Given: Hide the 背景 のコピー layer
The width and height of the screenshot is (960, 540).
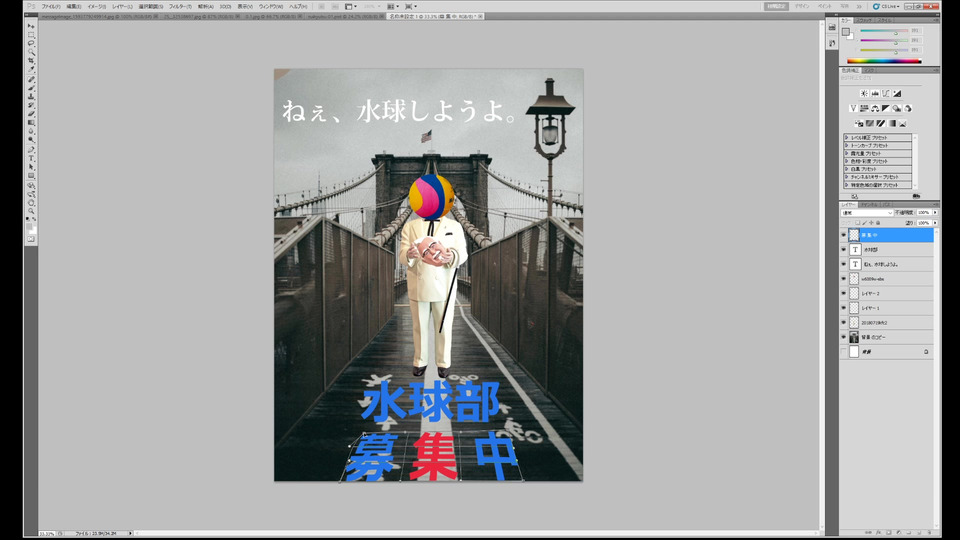Looking at the screenshot, I should click(844, 337).
